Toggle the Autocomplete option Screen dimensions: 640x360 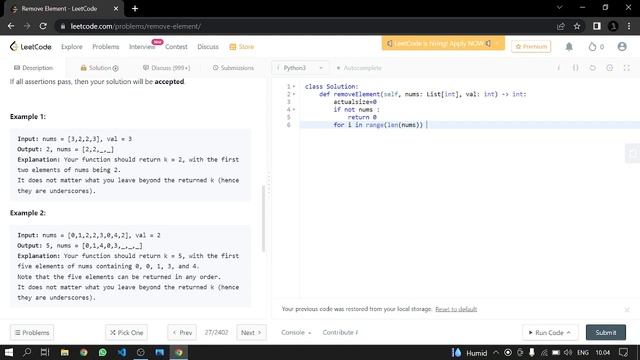click(x=359, y=68)
